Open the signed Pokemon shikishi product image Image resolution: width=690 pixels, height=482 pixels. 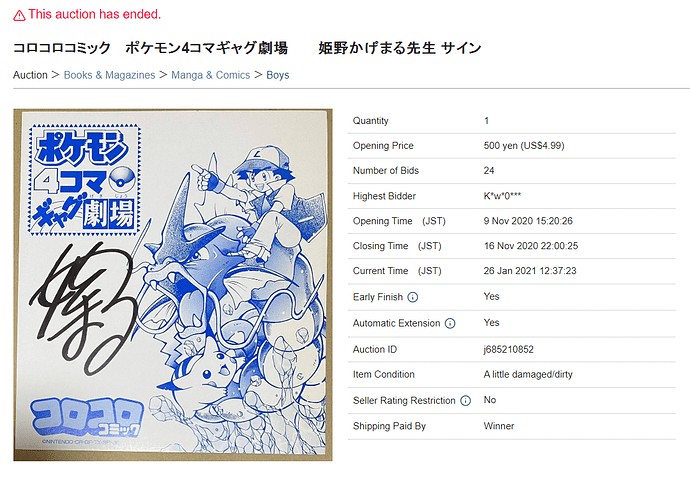pos(173,285)
